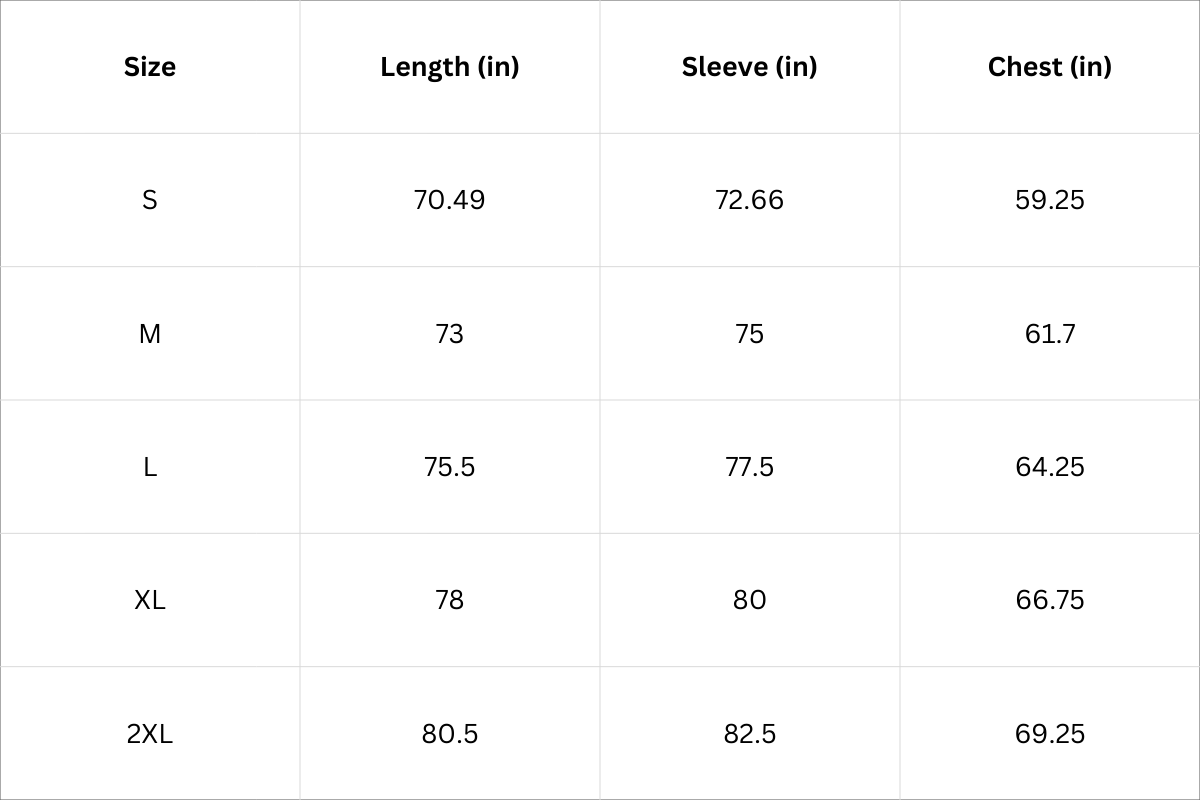
Task: Select the 69.25 chest cell
Action: point(1050,734)
